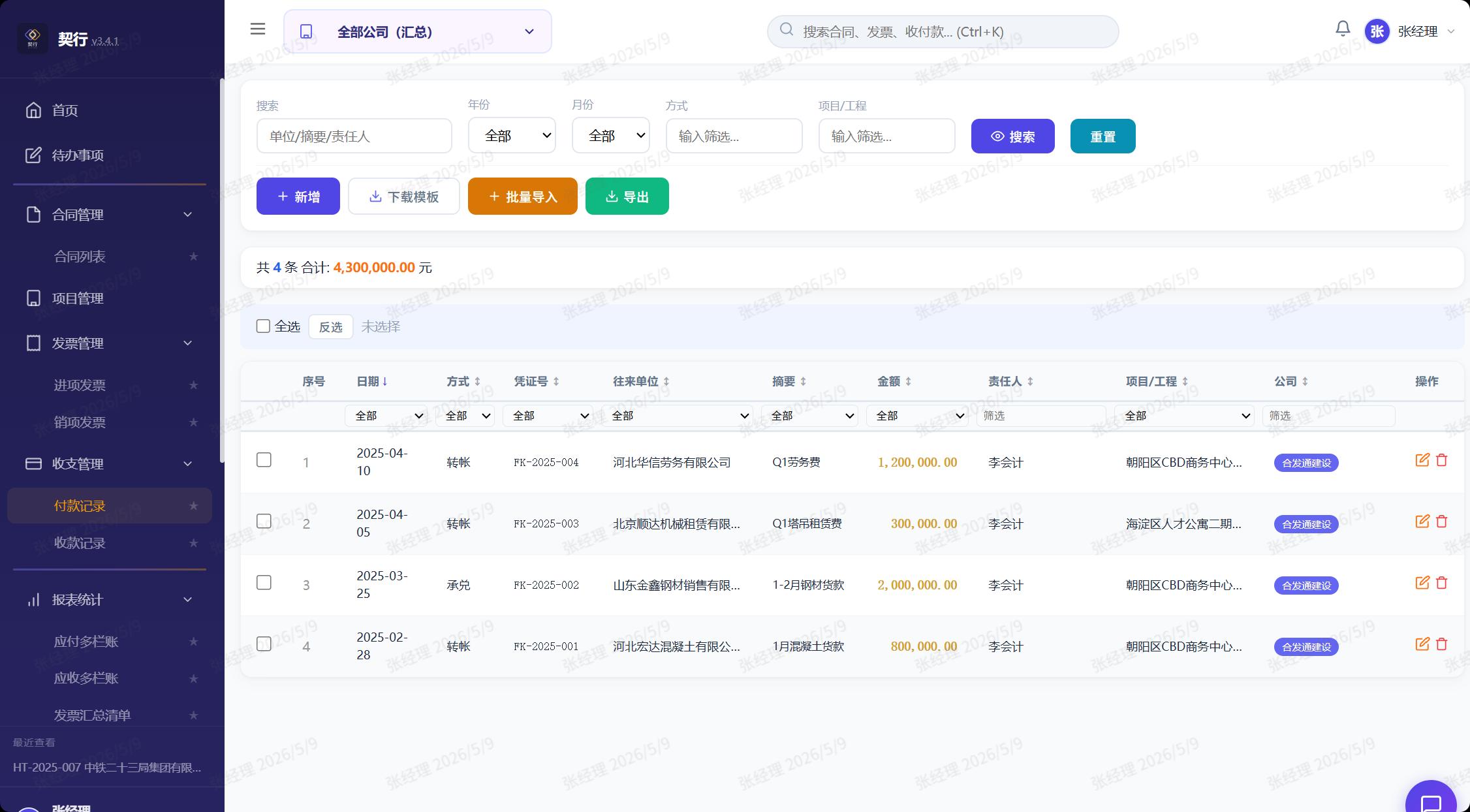Image resolution: width=1470 pixels, height=812 pixels.
Task: Favorite star next to 发票汇总清单
Action: coord(193,715)
